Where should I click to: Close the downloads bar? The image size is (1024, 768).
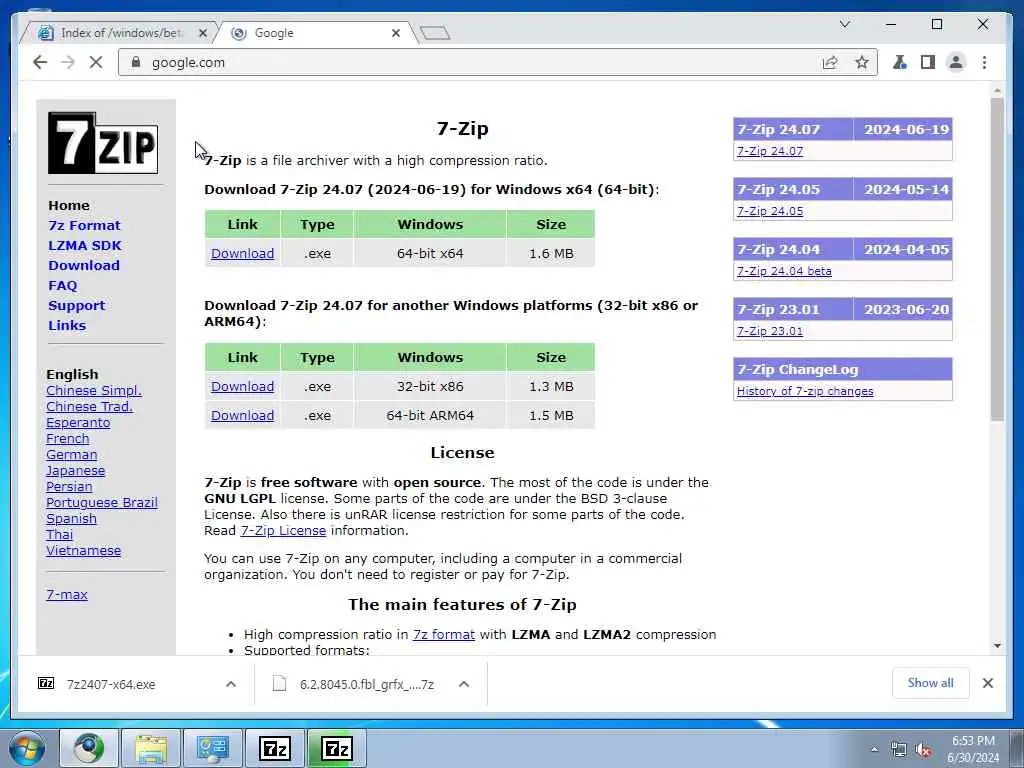(987, 683)
